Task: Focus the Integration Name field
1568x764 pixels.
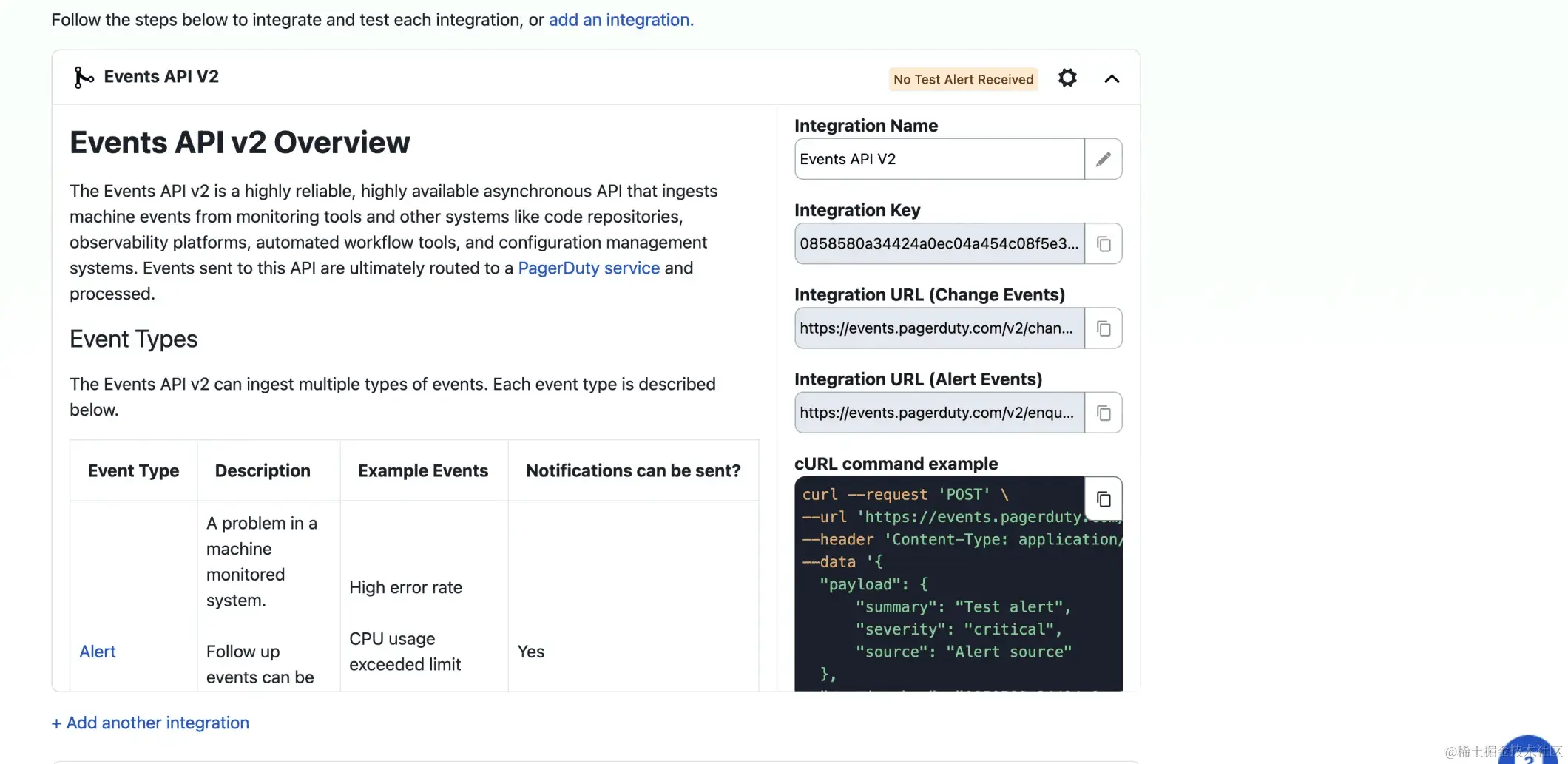Action: 939,159
